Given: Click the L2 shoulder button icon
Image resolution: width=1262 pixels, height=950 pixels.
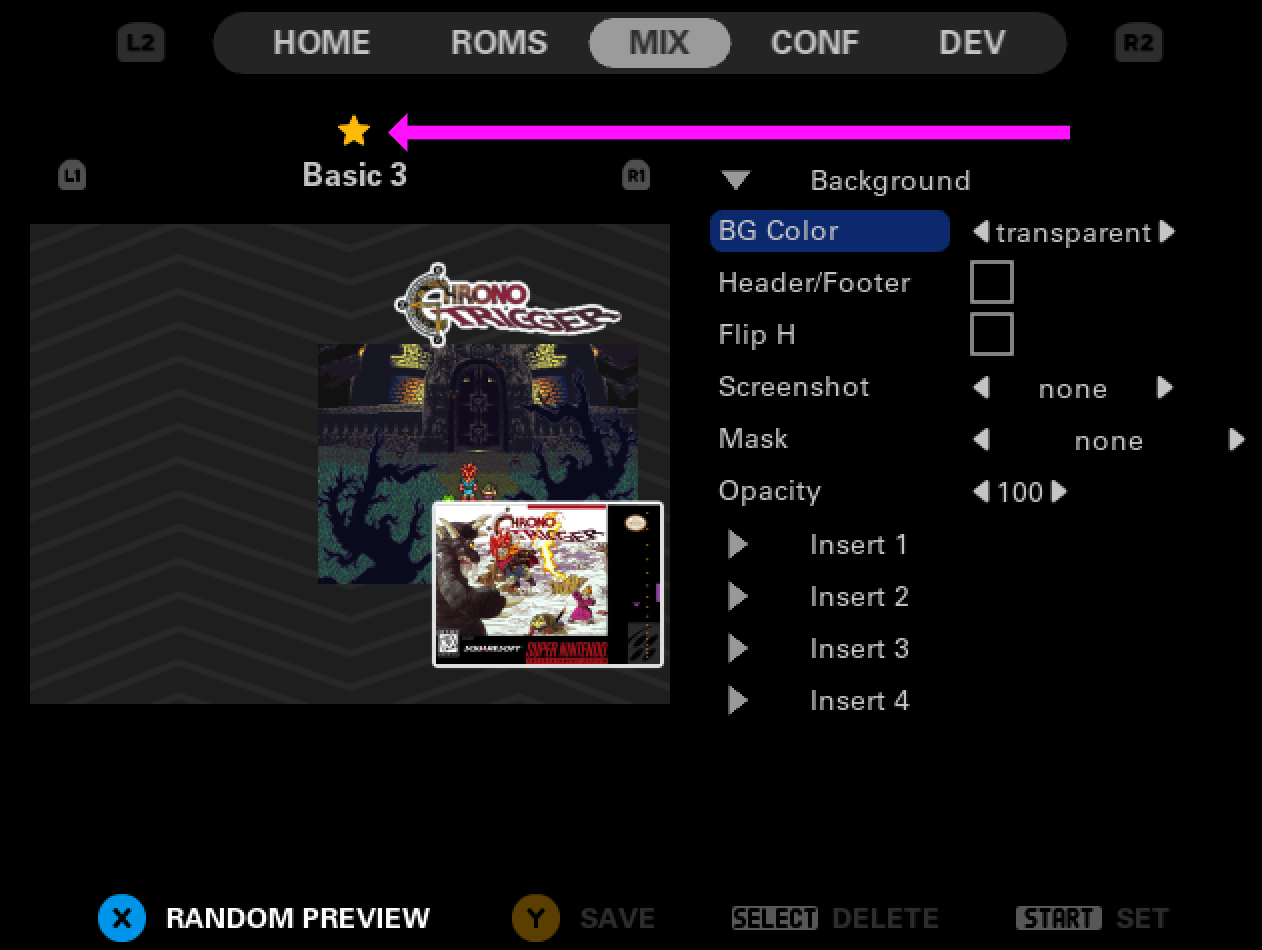Looking at the screenshot, I should [141, 43].
